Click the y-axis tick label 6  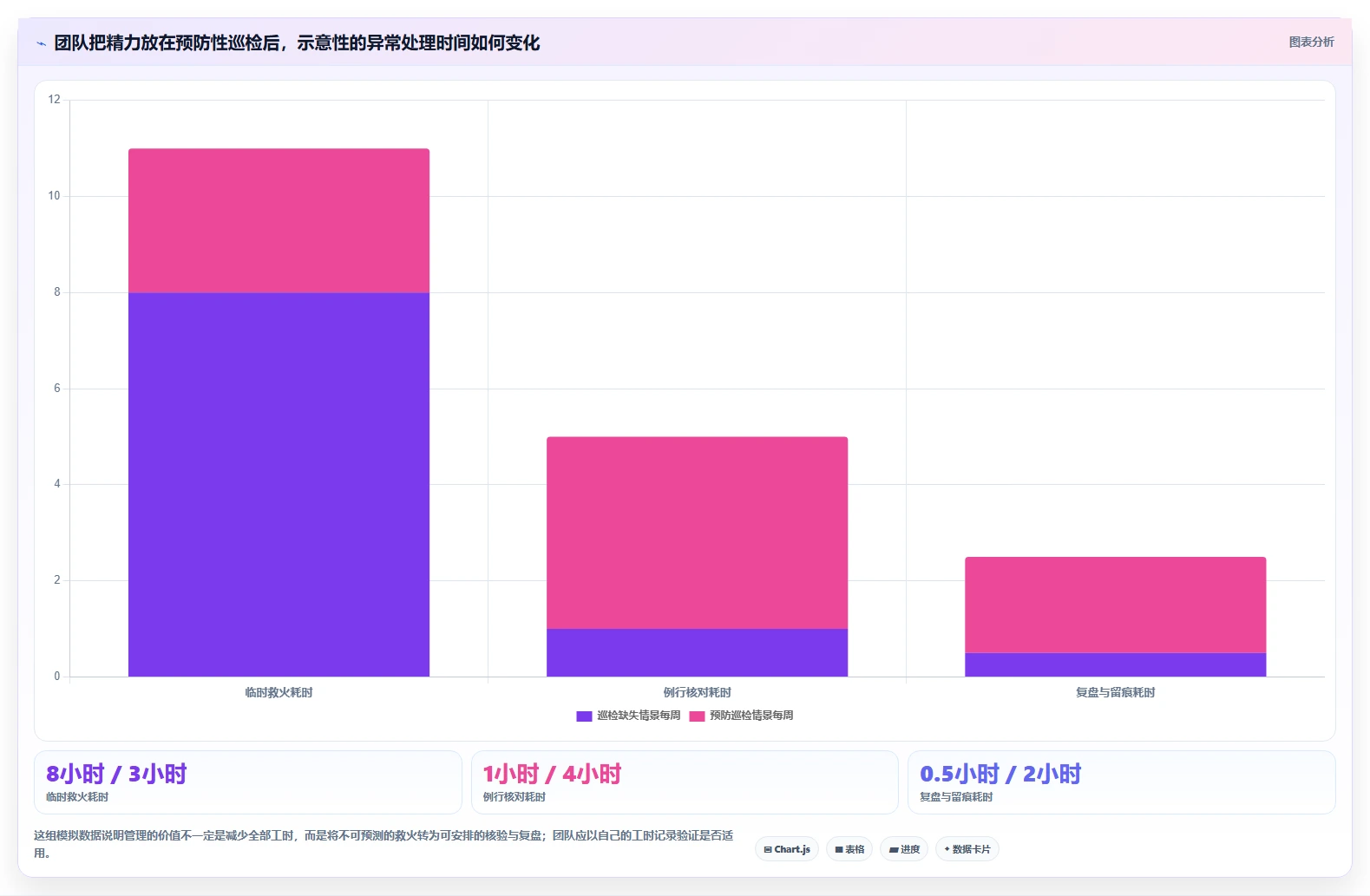coord(57,389)
